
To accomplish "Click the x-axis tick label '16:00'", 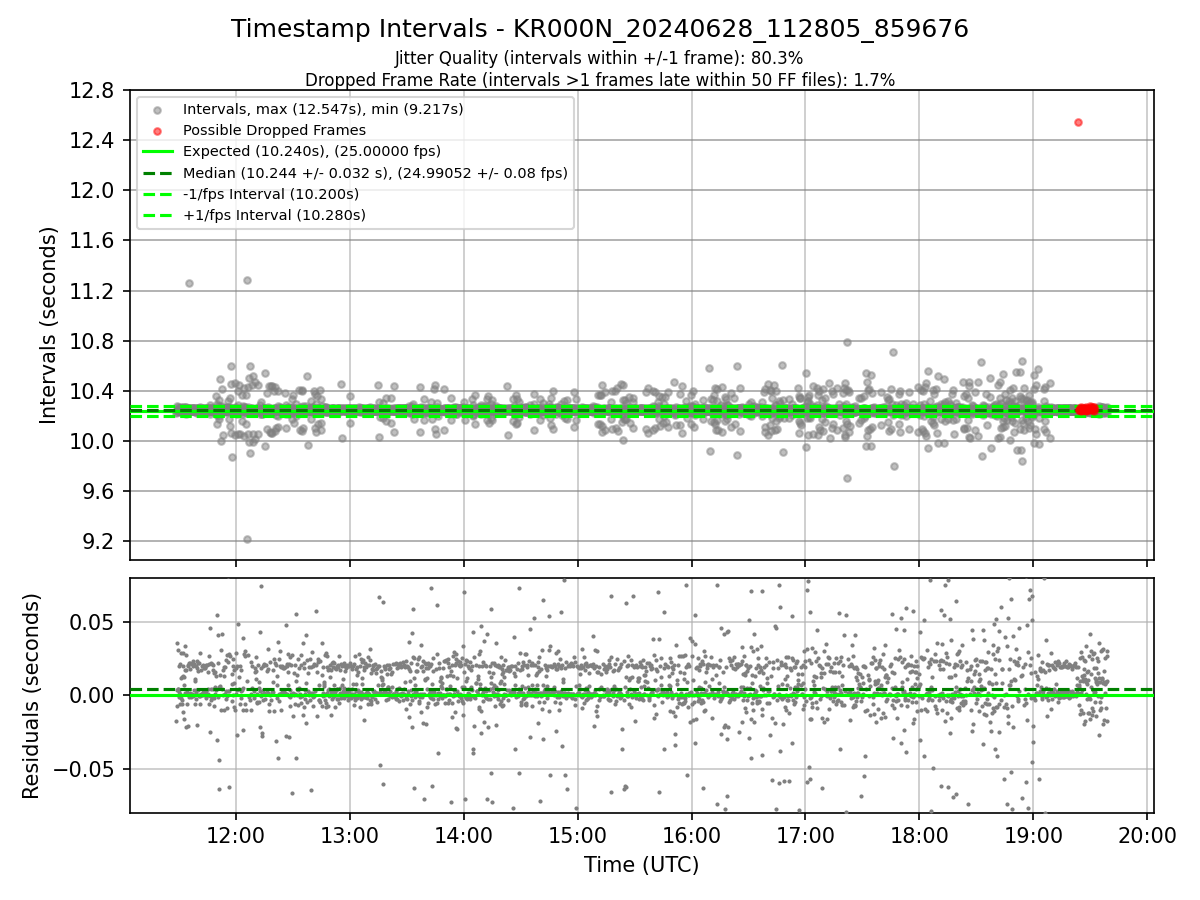I will (x=692, y=835).
